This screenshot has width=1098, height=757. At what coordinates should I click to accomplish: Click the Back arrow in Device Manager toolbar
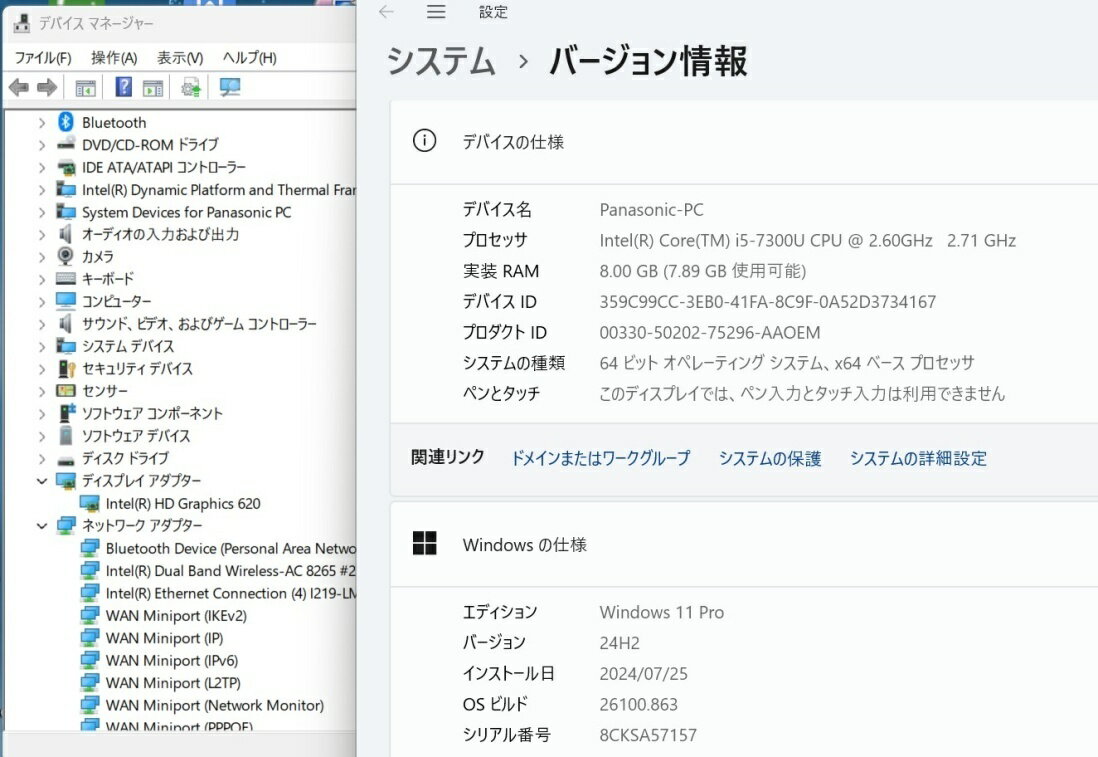19,88
